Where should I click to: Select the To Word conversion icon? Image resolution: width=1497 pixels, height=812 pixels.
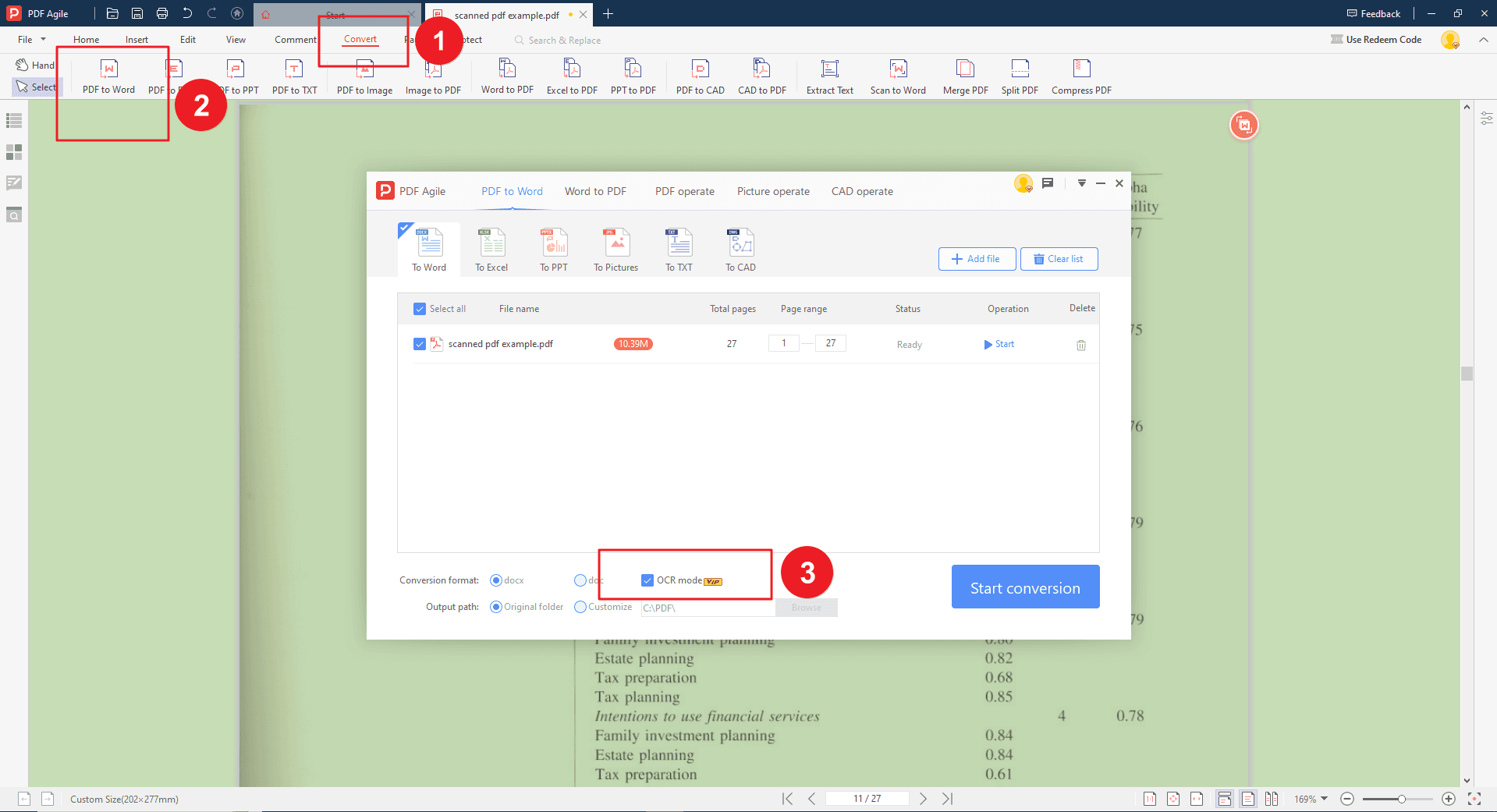coord(429,250)
